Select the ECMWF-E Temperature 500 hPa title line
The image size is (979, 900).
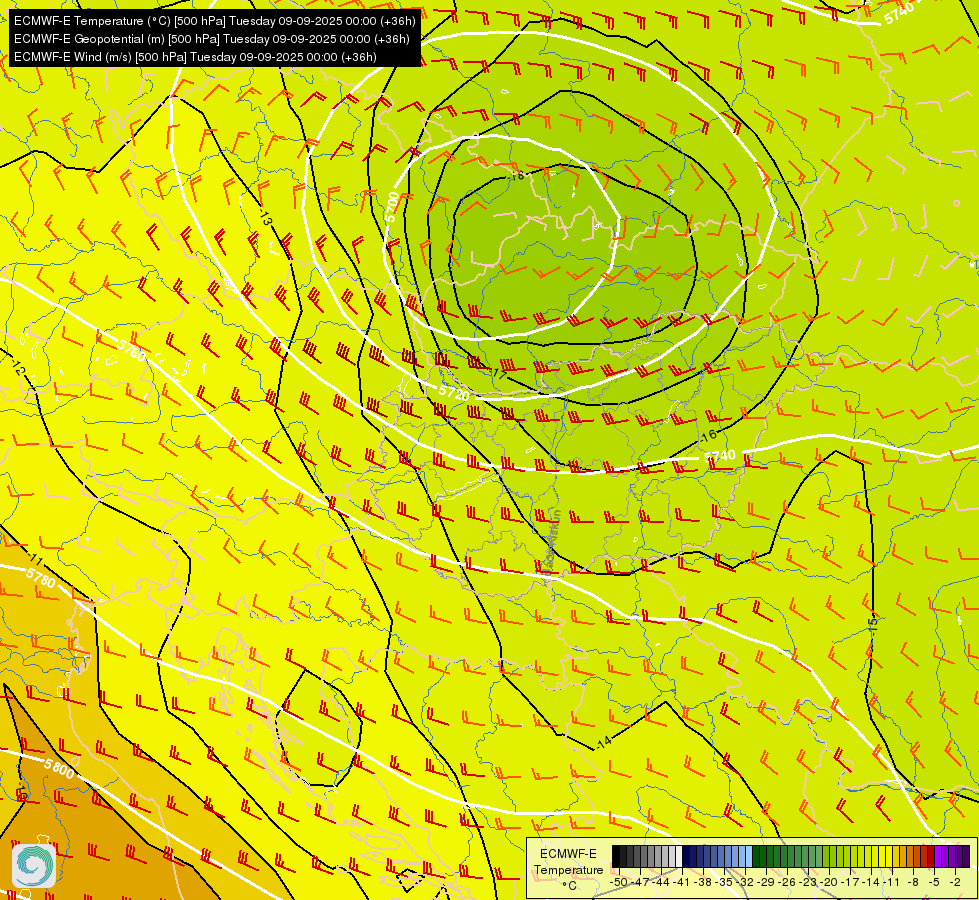215,21
